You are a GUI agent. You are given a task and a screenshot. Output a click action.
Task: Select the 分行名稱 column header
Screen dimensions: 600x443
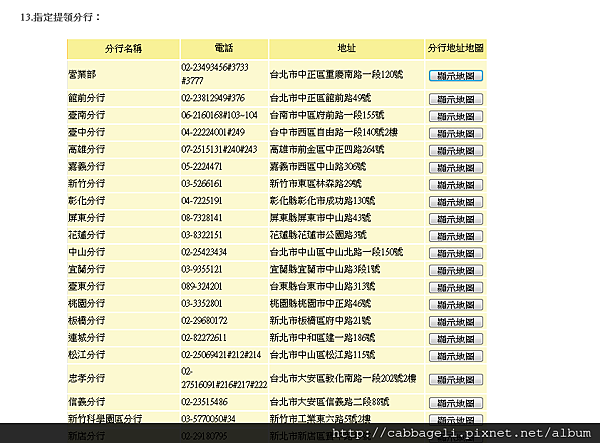[123, 49]
